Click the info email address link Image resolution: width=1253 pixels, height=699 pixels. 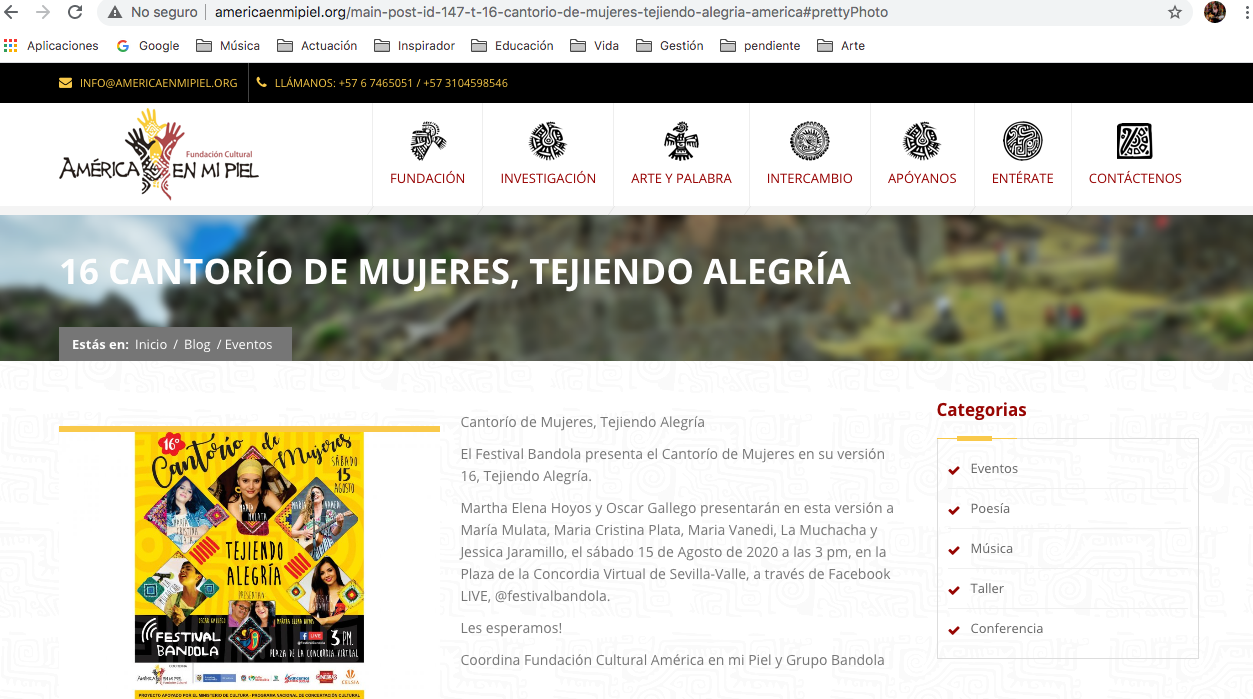tap(158, 83)
